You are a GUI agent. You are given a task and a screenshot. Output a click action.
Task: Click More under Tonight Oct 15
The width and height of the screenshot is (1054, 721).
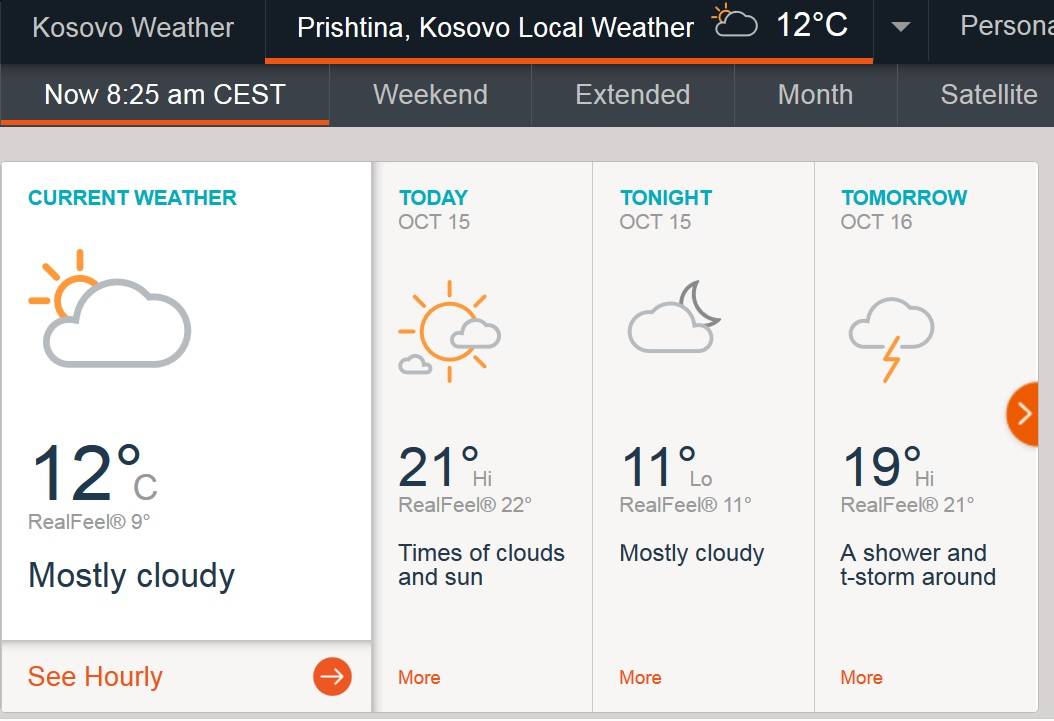640,677
